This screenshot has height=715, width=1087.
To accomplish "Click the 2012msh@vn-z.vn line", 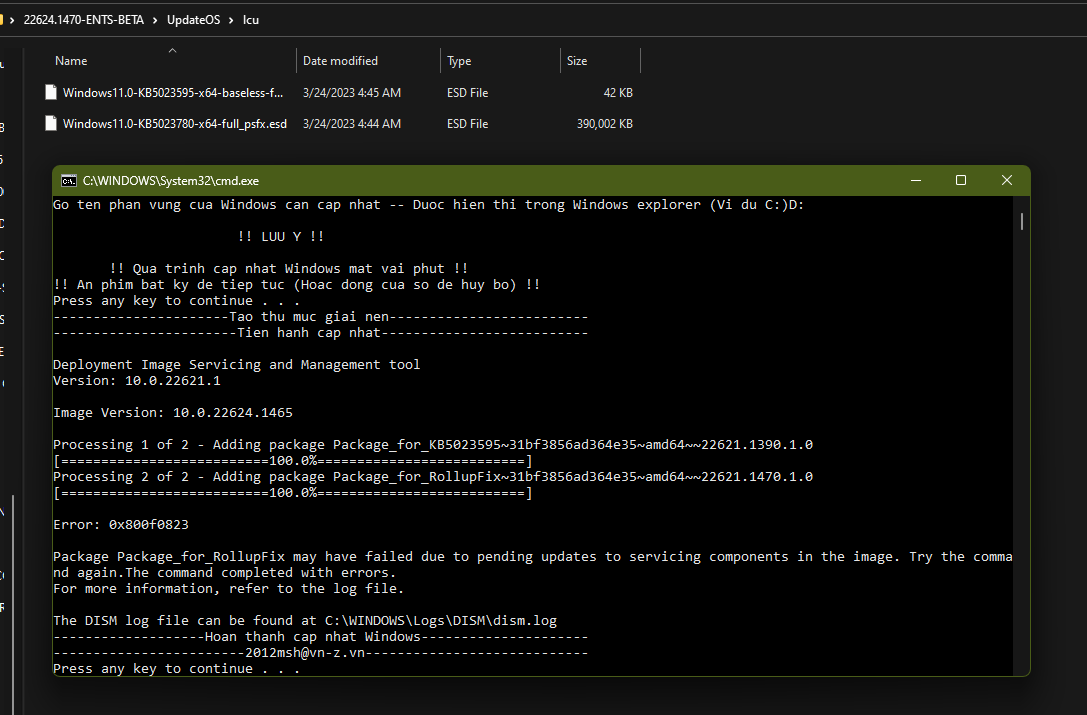I will (x=320, y=653).
